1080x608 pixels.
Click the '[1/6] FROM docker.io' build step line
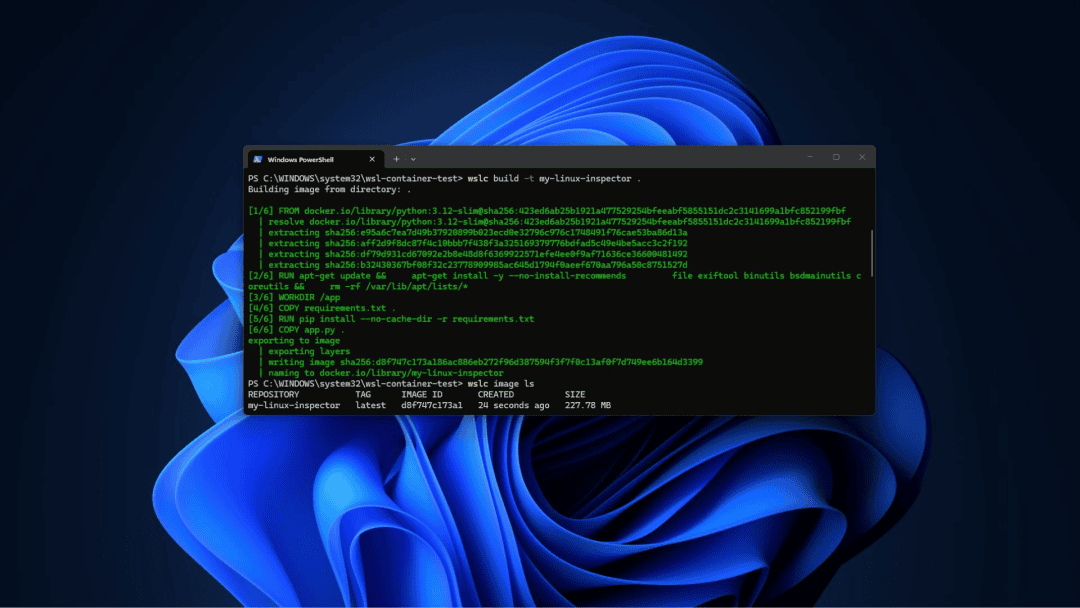[x=547, y=211]
